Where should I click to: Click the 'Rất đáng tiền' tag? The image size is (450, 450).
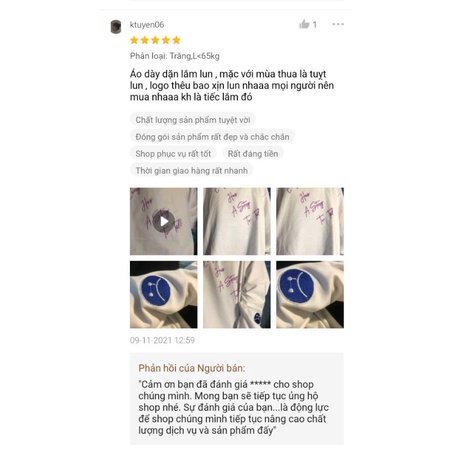(253, 154)
